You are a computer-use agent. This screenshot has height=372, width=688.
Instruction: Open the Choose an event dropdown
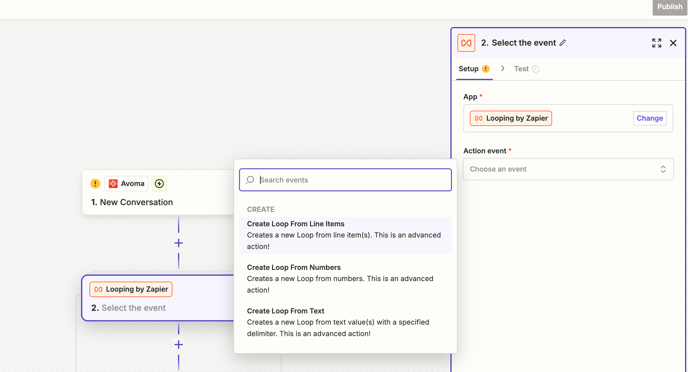pos(568,169)
